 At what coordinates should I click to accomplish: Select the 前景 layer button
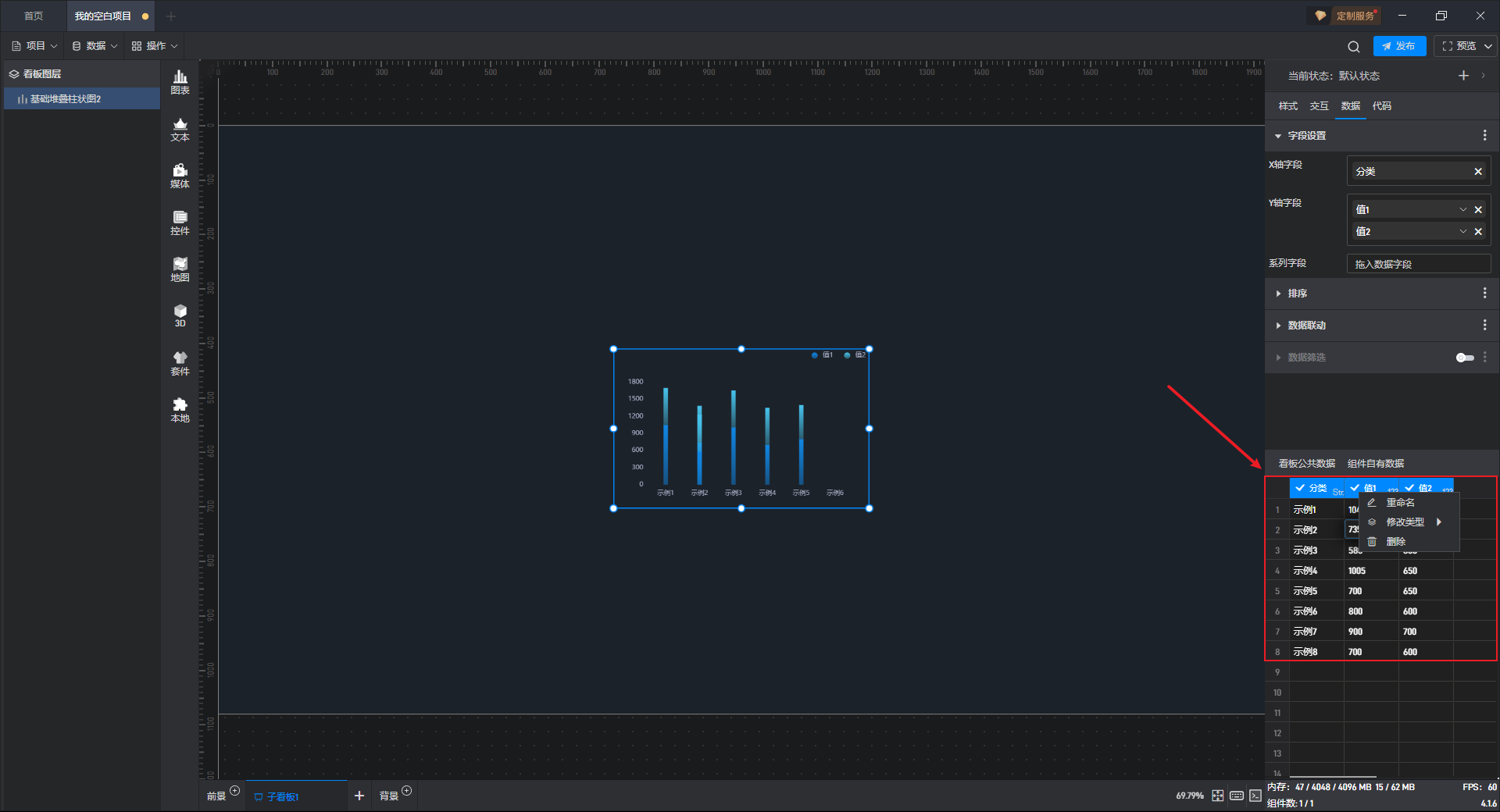(216, 796)
